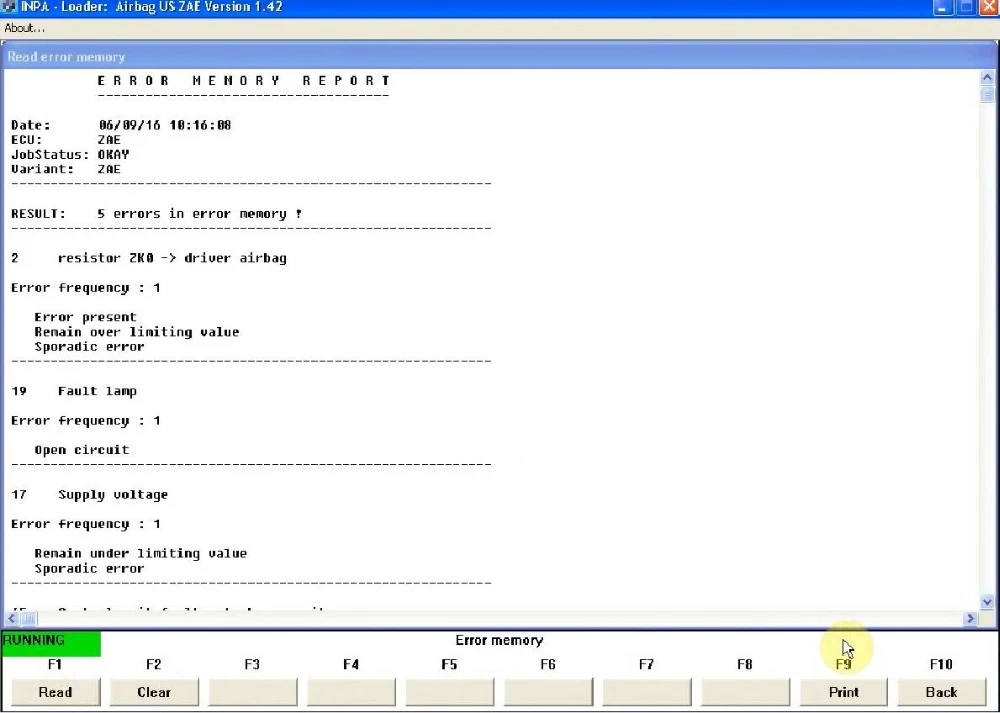Click the 'JobStatus: OKAY' line
Screen dimensions: 1000x713
pyautogui.click(x=70, y=154)
